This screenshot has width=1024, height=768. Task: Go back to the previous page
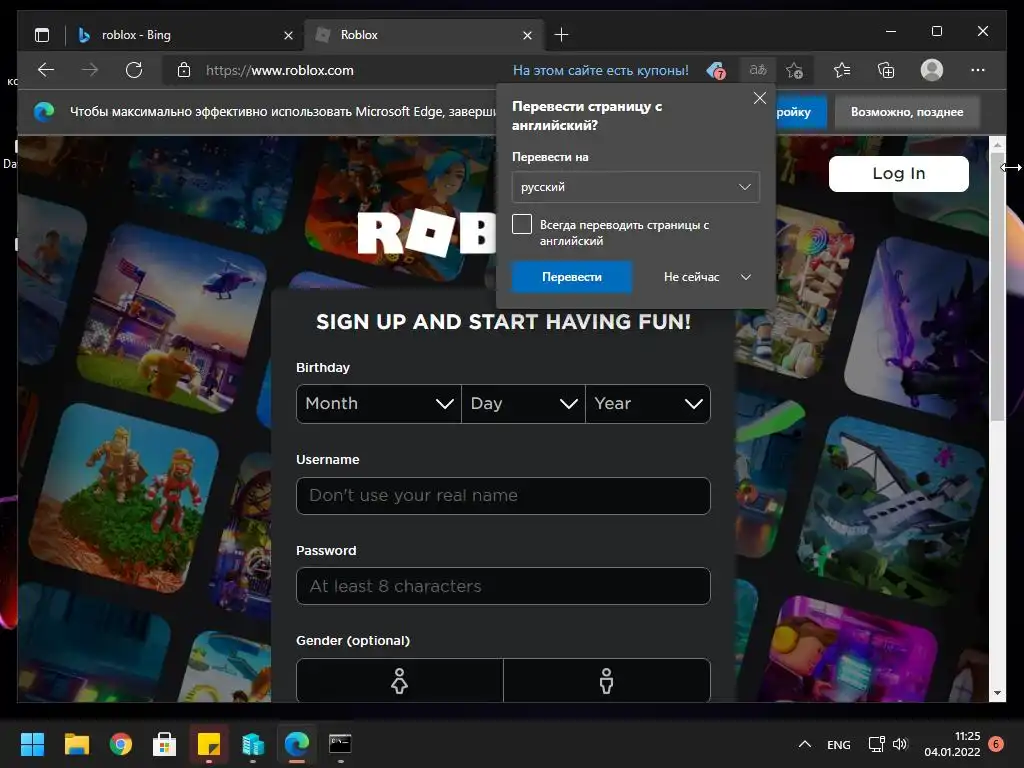tap(46, 70)
